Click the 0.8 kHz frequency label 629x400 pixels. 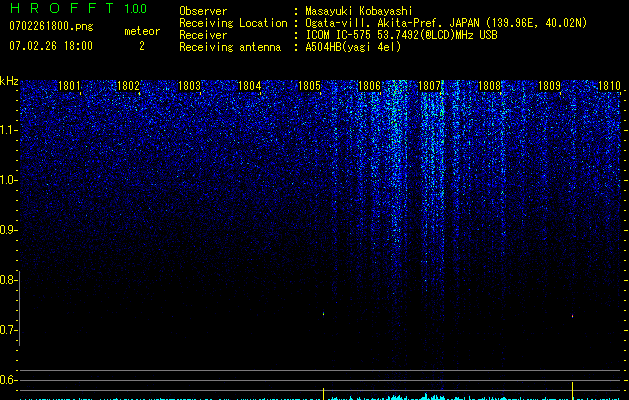click(8, 280)
